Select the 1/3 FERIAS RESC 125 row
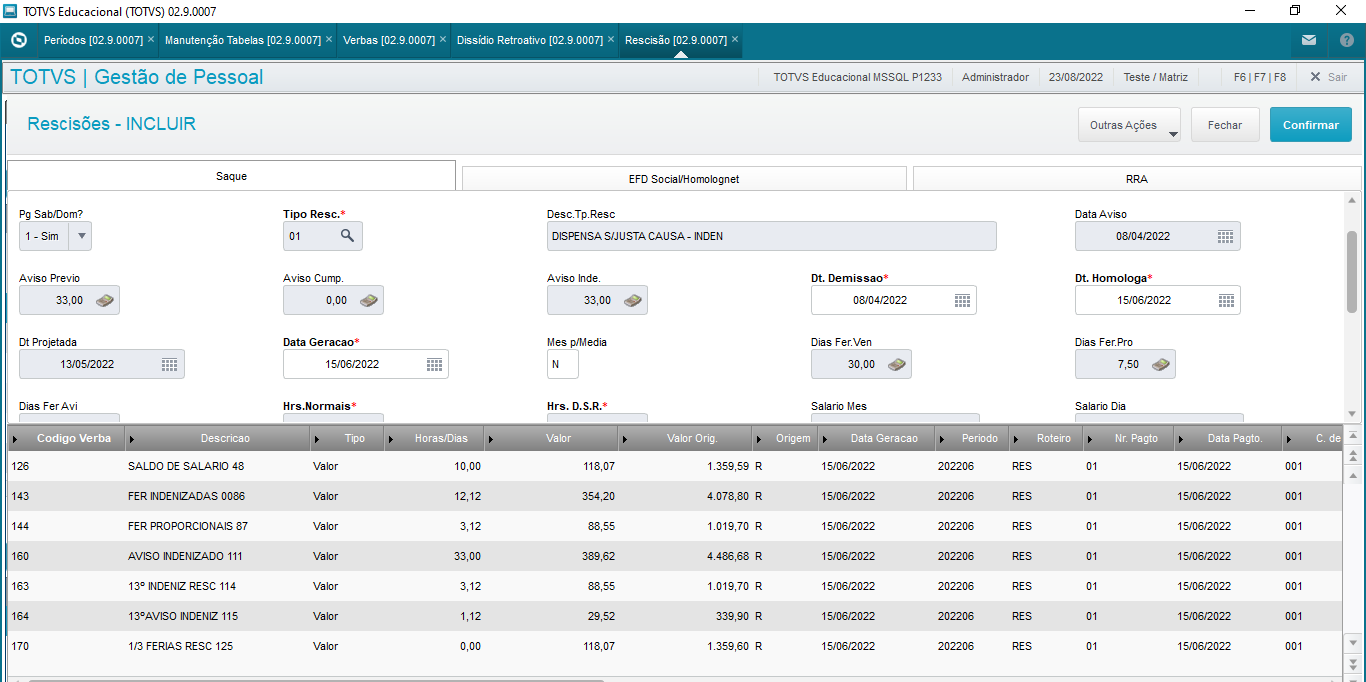The width and height of the screenshot is (1366, 682). [x=675, y=646]
